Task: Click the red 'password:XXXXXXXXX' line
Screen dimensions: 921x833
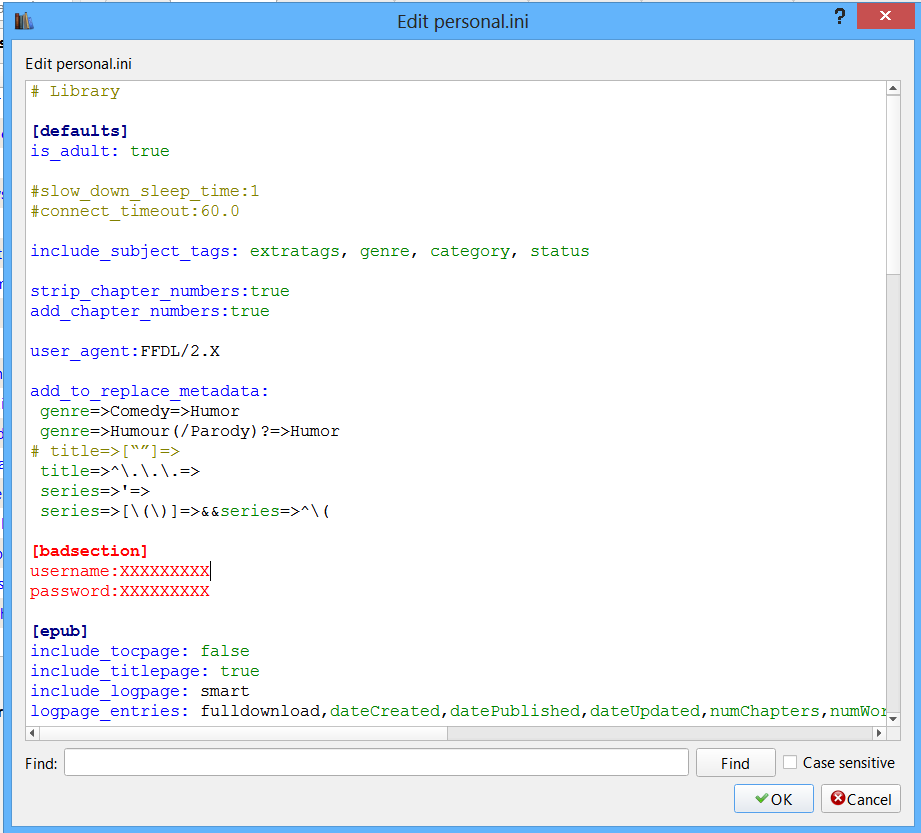Action: [x=120, y=591]
